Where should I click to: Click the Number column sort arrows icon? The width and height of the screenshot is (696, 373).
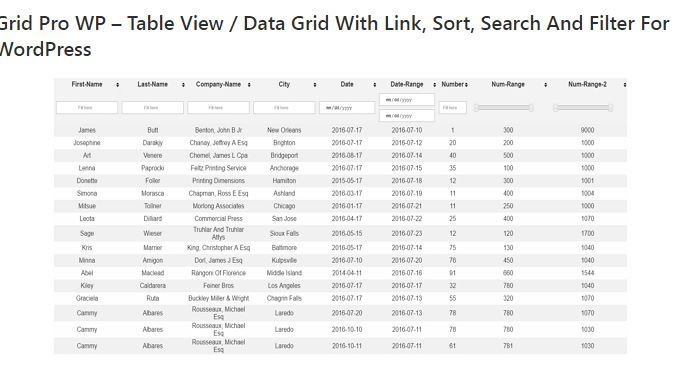click(x=466, y=85)
